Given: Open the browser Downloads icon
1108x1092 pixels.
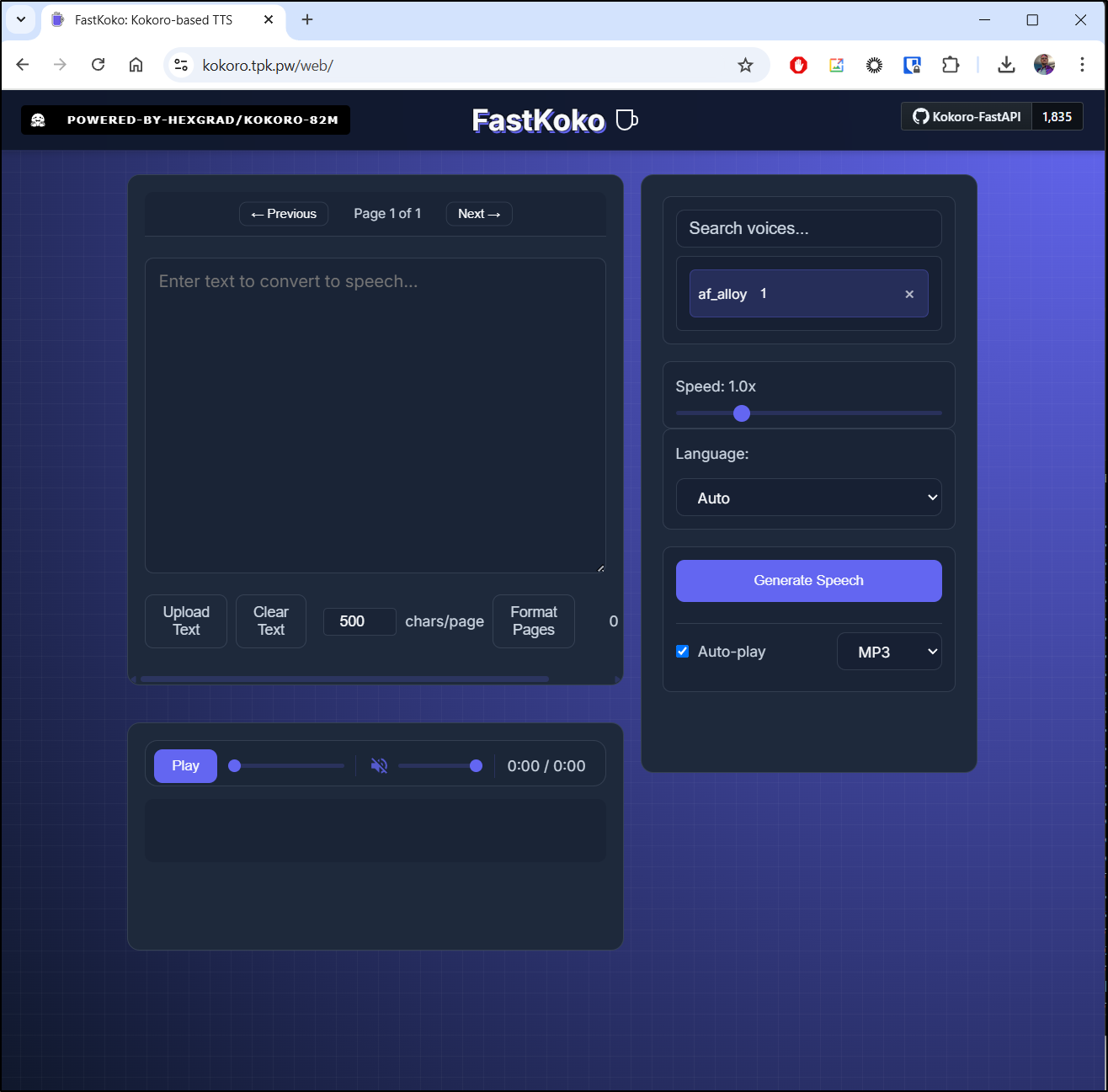Looking at the screenshot, I should [x=1006, y=65].
